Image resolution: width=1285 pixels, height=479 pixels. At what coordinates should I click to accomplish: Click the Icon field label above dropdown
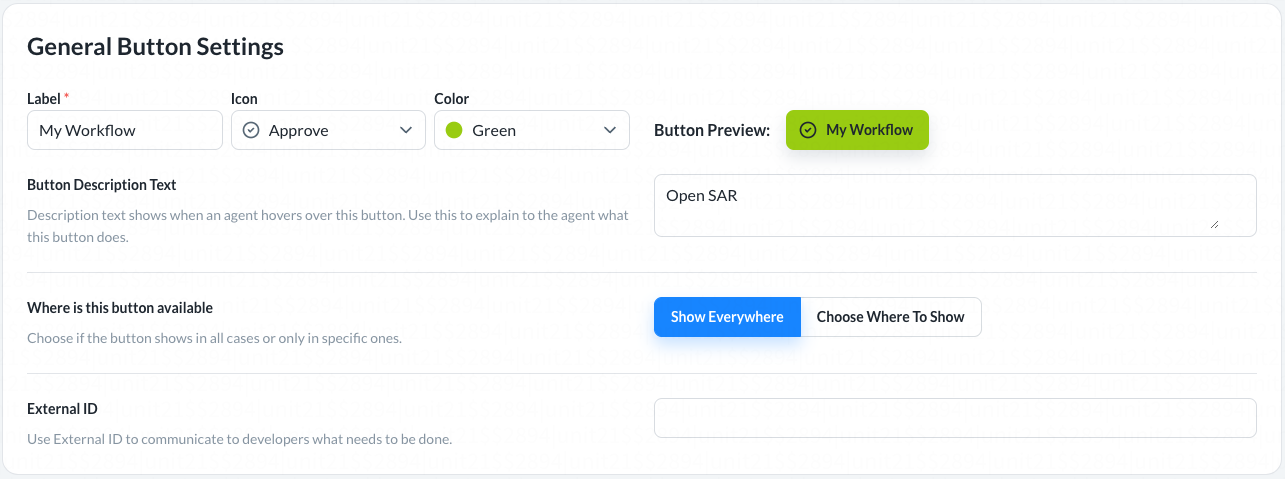tap(244, 98)
